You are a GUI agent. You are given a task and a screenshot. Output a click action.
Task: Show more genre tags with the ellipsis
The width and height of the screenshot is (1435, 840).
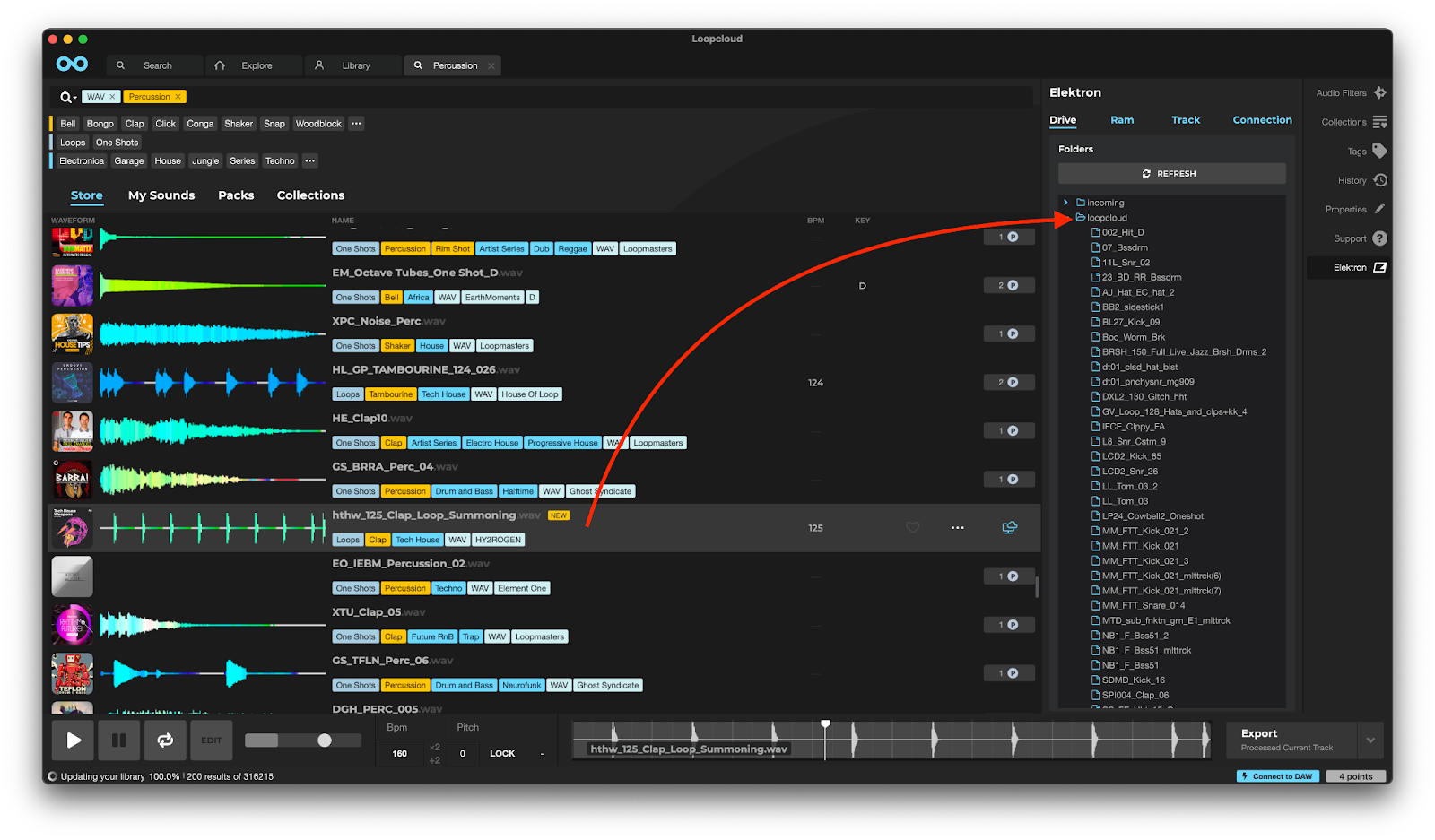coord(309,161)
